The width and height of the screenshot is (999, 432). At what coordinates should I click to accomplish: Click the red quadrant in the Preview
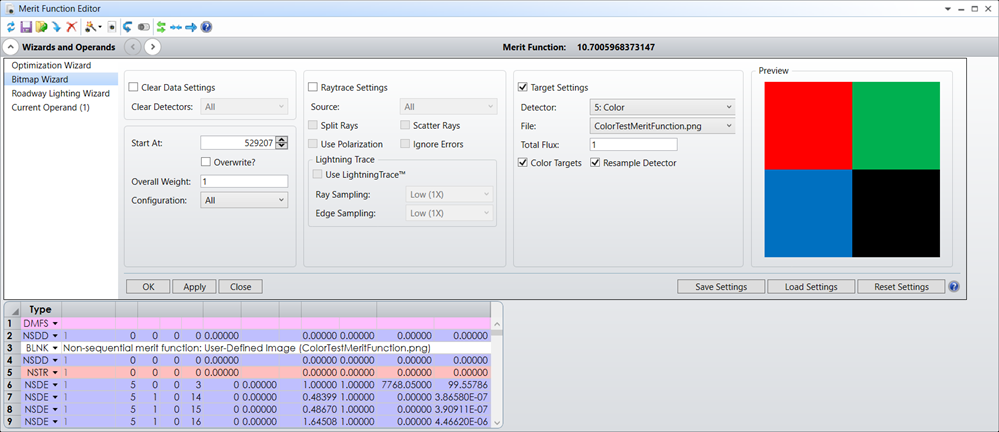(x=808, y=125)
